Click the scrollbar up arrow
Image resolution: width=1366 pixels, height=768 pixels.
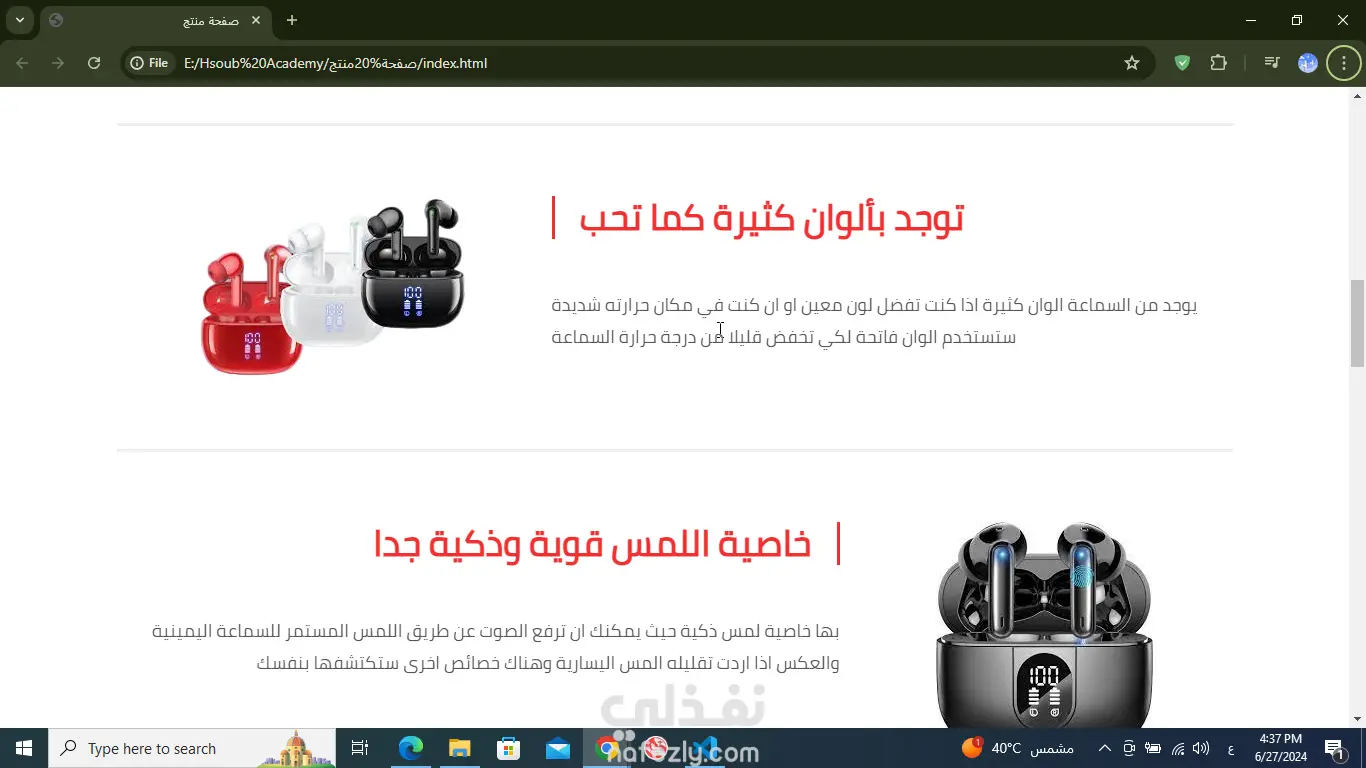(1358, 96)
